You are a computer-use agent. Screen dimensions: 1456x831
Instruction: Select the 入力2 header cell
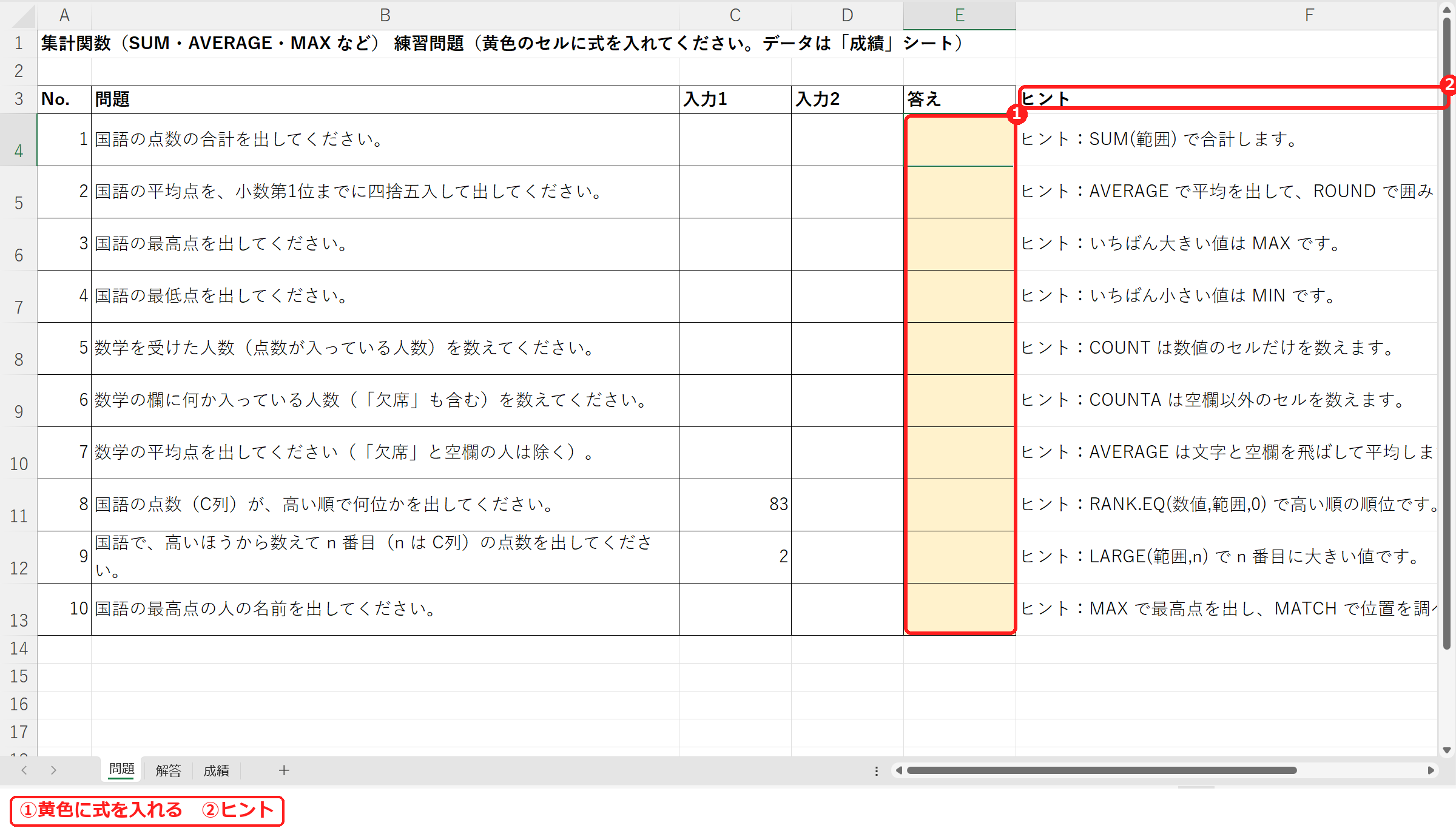tap(848, 99)
